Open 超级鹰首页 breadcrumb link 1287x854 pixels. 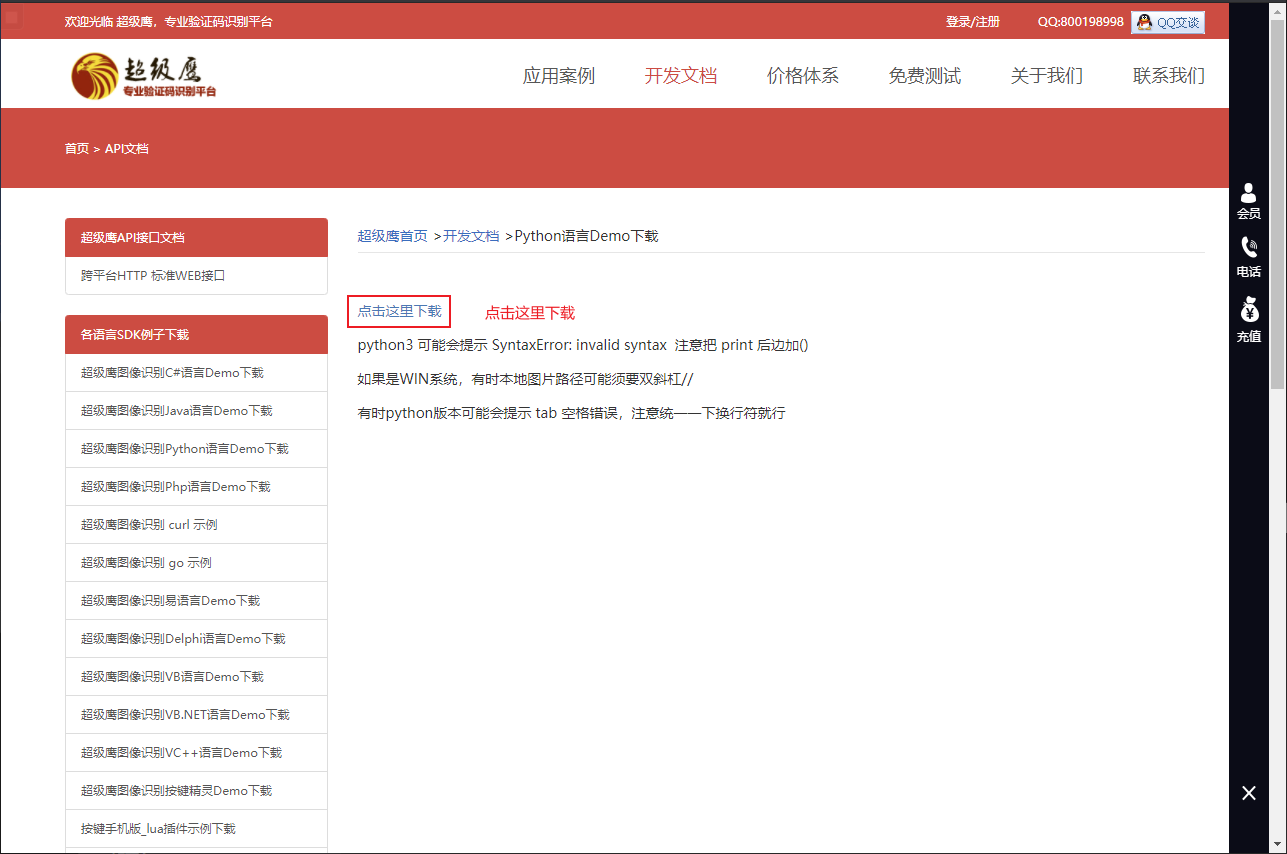coord(392,235)
